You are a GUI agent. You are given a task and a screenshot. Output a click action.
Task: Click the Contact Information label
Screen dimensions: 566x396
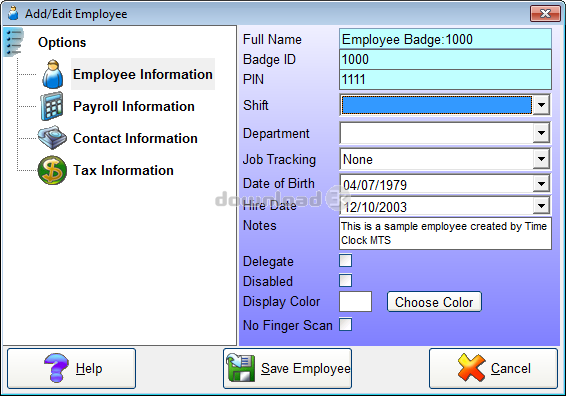tap(135, 138)
